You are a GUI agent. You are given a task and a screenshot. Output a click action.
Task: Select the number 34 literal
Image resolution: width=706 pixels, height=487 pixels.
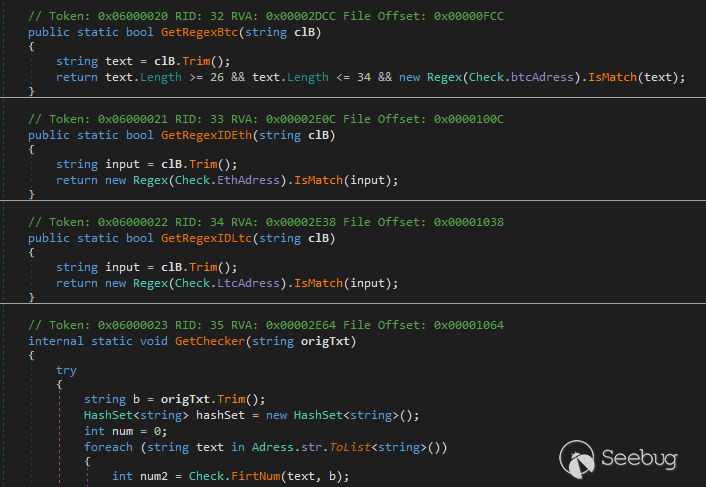[364, 77]
